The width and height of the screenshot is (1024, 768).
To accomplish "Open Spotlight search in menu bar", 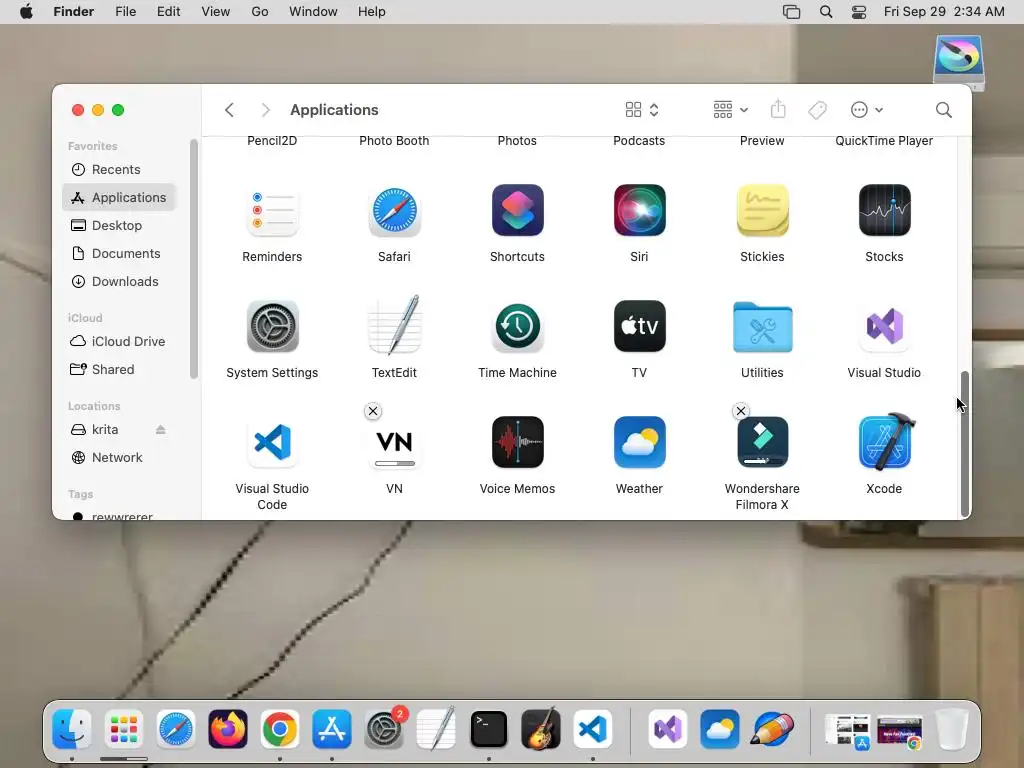I will (x=826, y=12).
